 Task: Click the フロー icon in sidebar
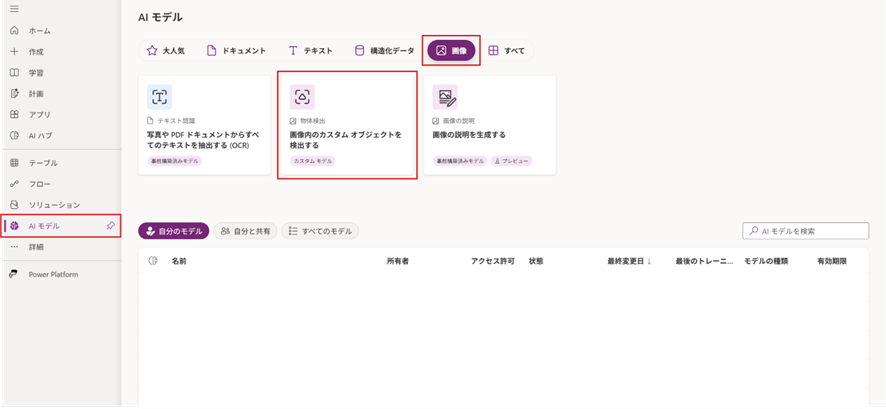[x=15, y=184]
